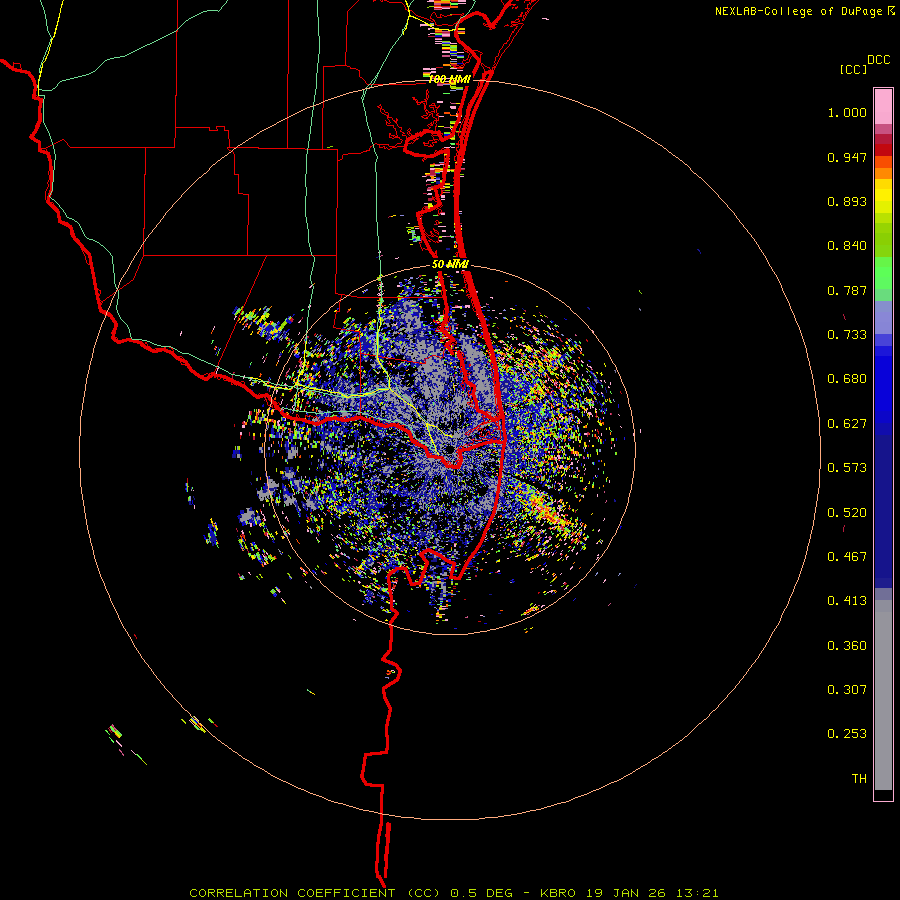
Task: Click the 0.360 scale value
Action: (847, 646)
